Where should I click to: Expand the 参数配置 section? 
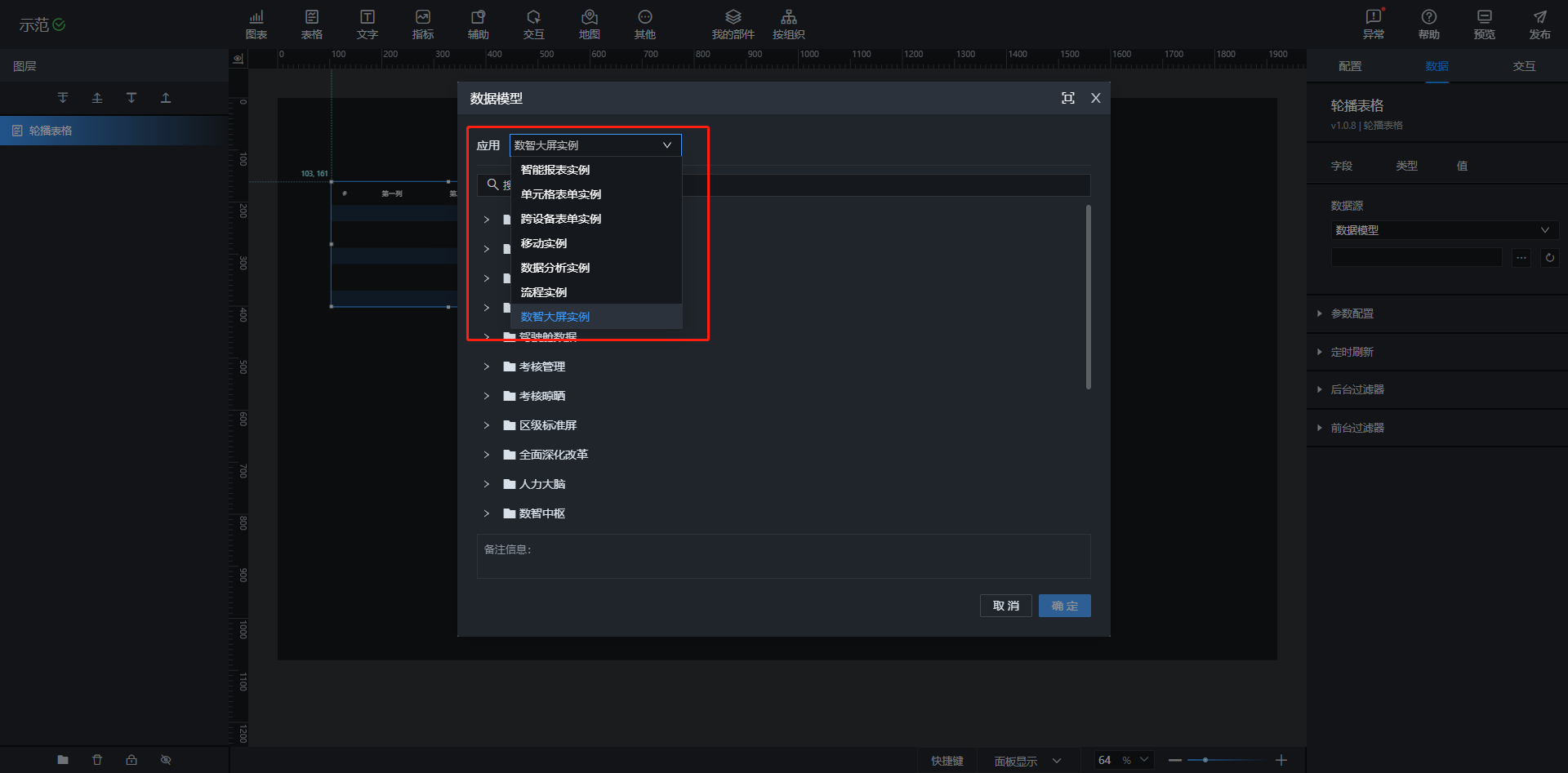point(1352,313)
